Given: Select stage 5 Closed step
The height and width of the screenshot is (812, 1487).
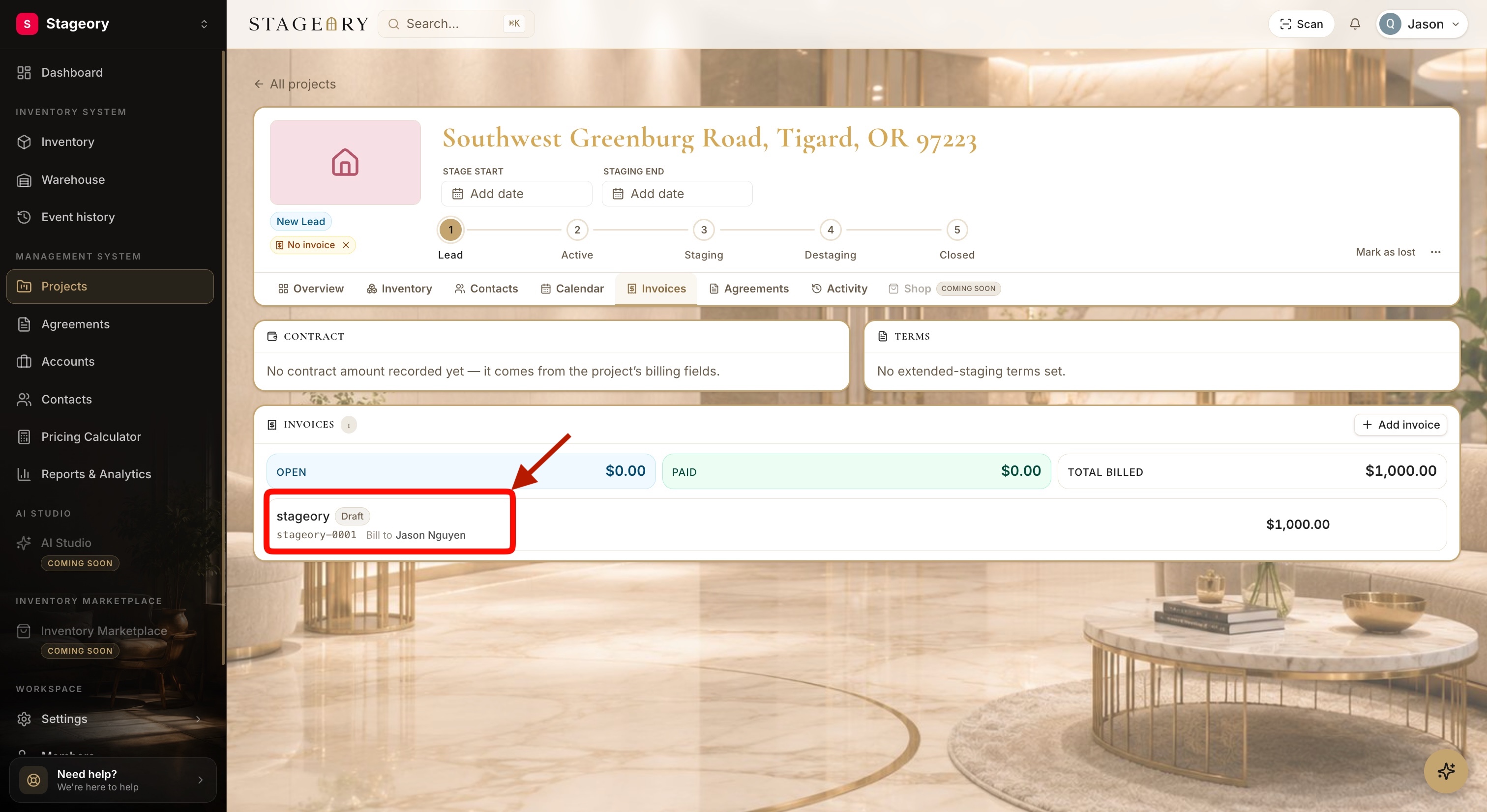Looking at the screenshot, I should (957, 230).
